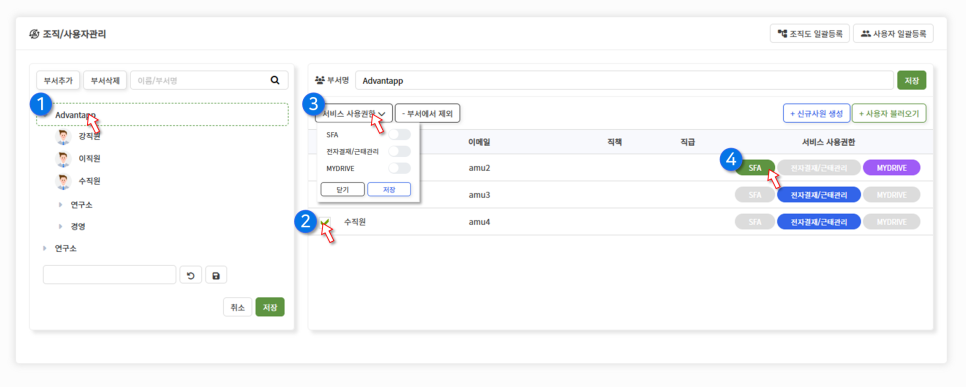This screenshot has height=387, width=966.
Task: Click 강직원's avatar in the organization tree
Action: [x=63, y=137]
